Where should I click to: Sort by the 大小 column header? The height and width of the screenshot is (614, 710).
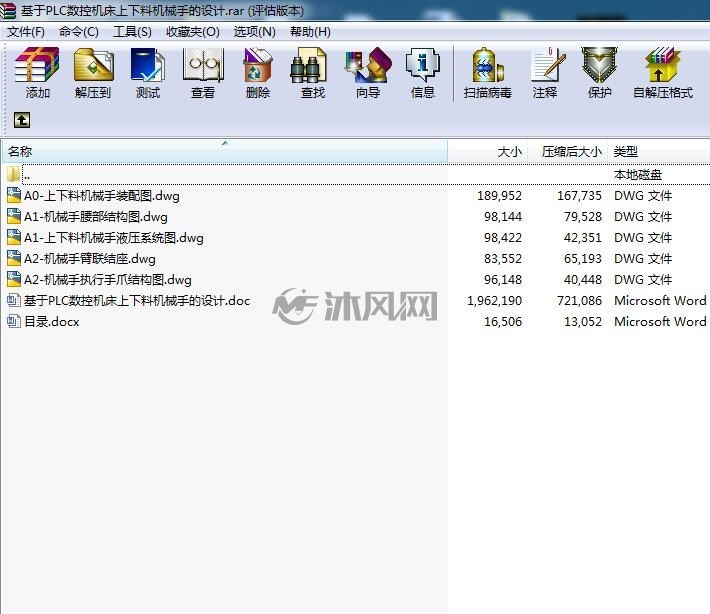tap(489, 152)
